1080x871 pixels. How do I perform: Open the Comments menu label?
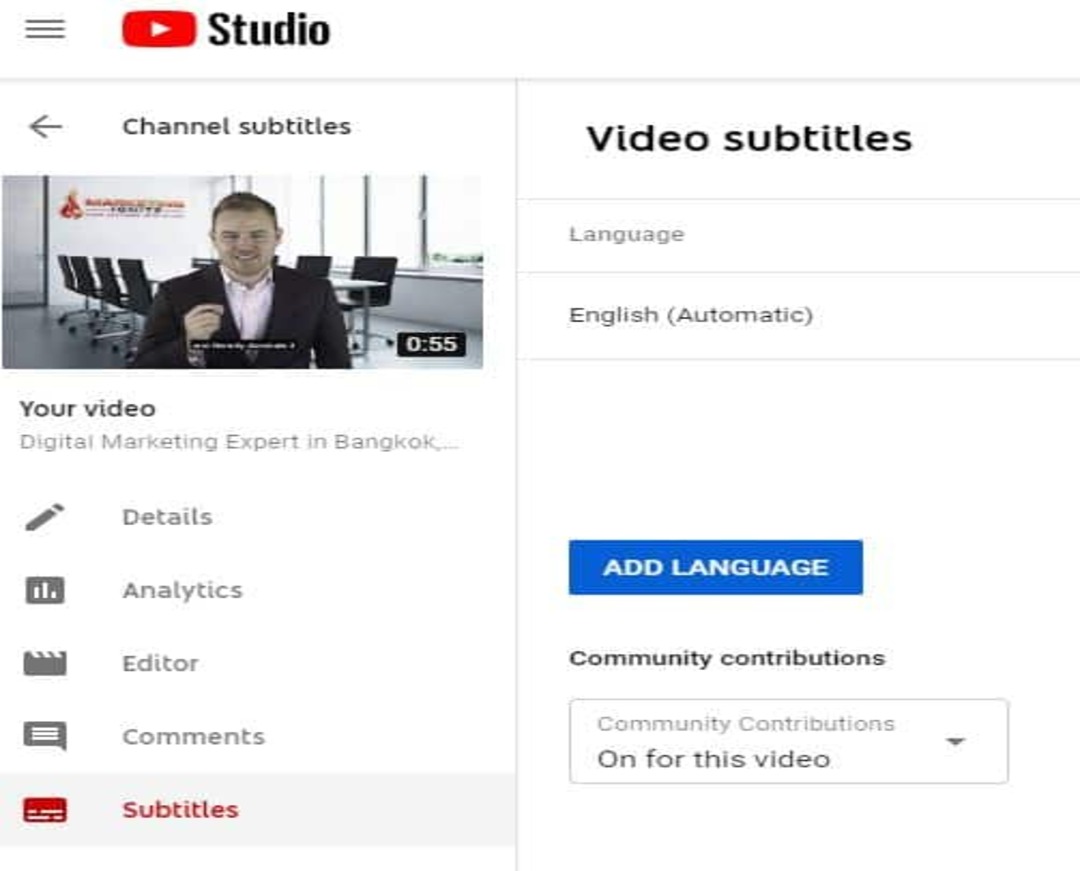tap(193, 737)
